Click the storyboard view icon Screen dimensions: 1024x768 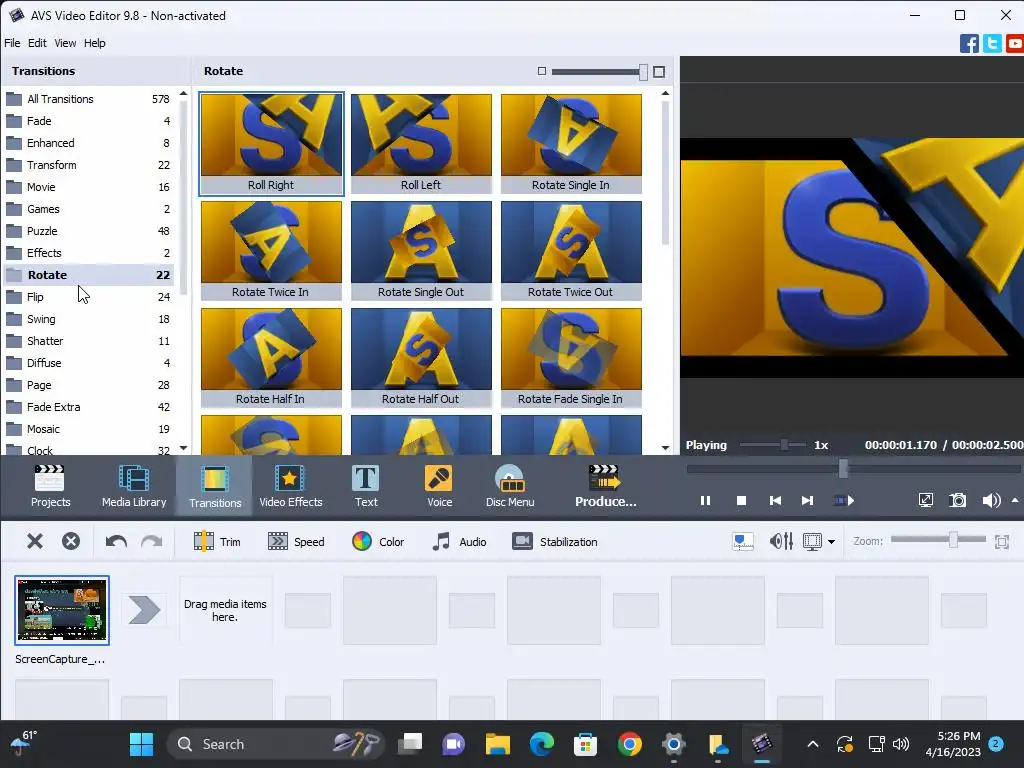pyautogui.click(x=743, y=541)
